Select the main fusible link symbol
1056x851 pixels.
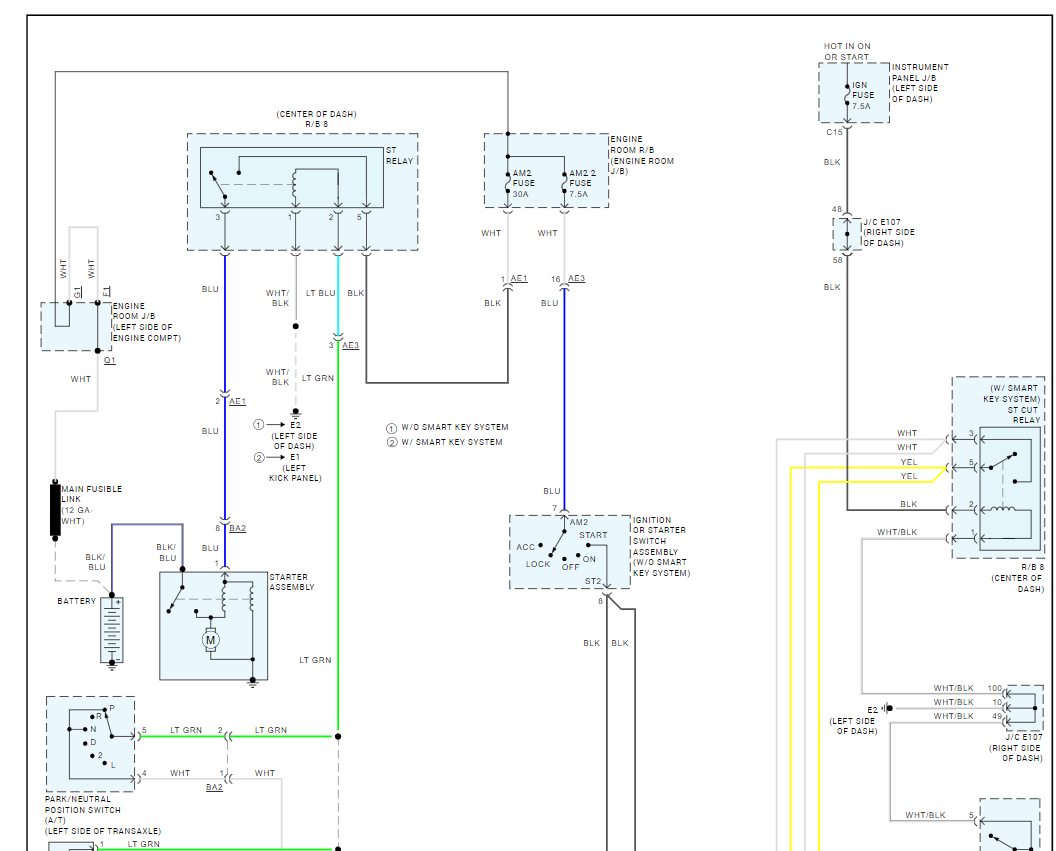pyautogui.click(x=55, y=510)
